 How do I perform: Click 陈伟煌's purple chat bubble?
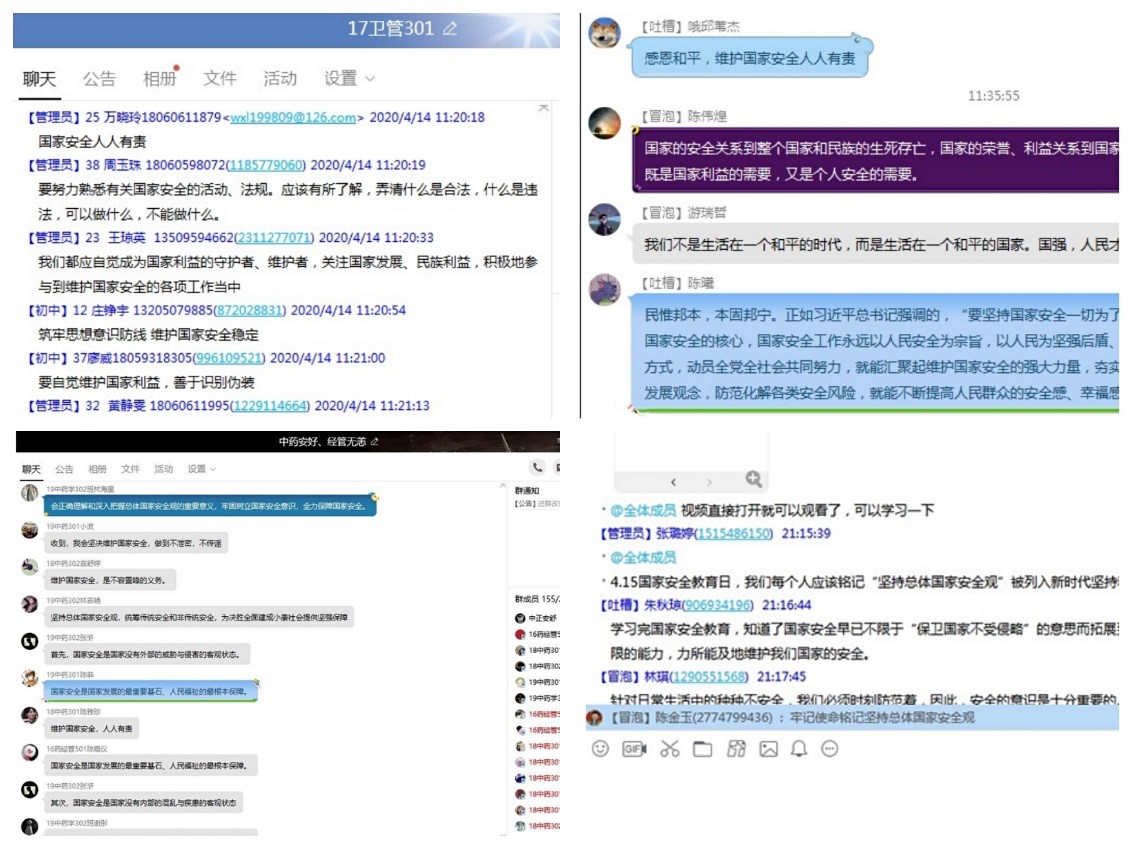(880, 161)
